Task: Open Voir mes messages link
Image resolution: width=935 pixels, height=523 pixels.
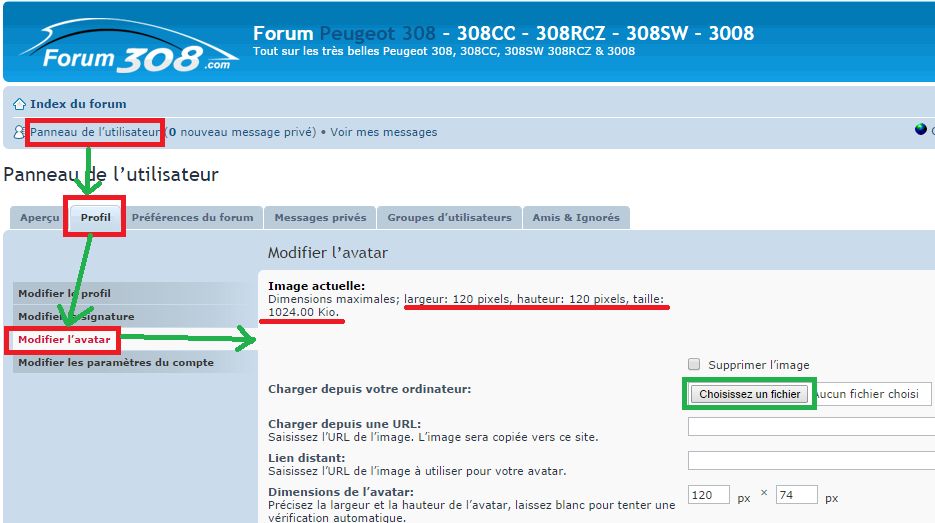Action: coord(384,132)
